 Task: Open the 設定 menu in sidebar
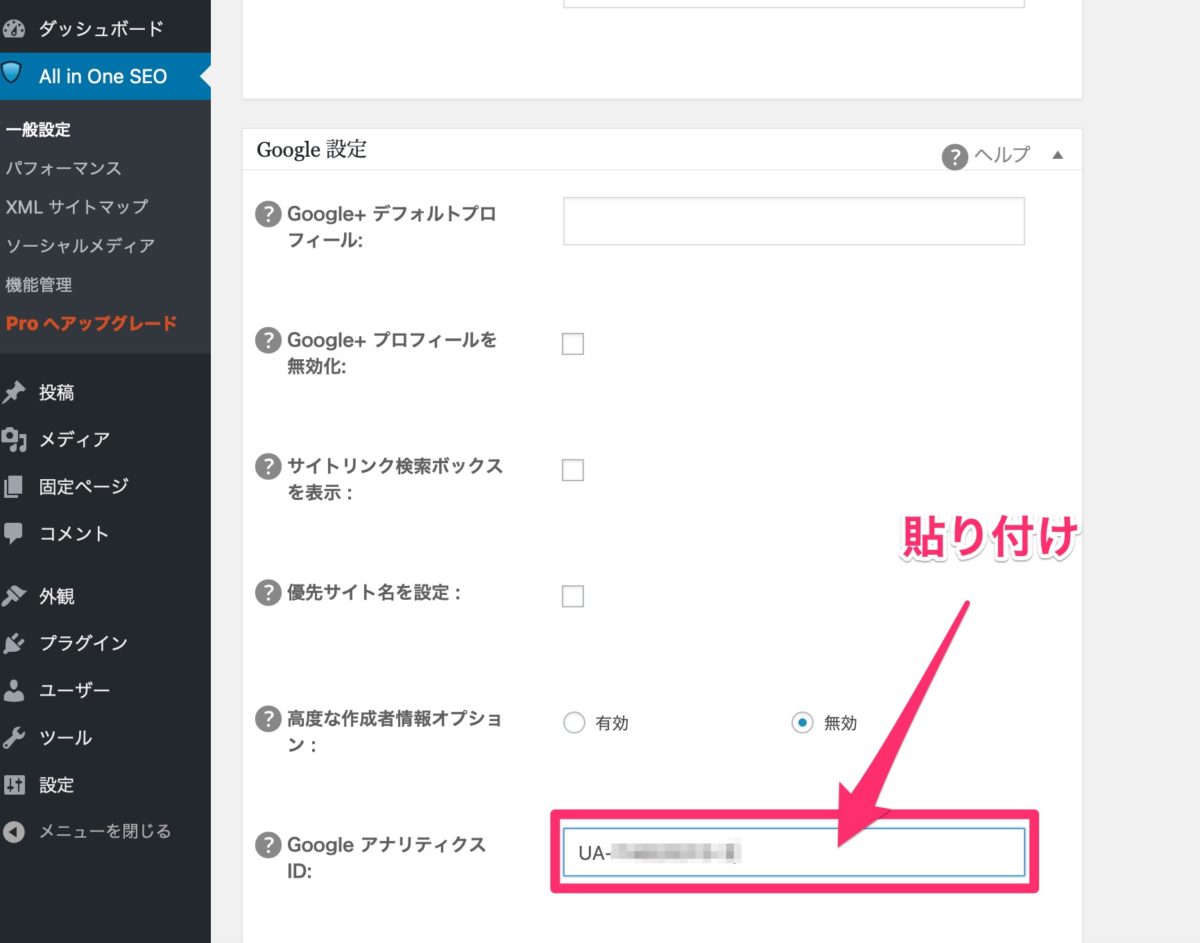56,785
